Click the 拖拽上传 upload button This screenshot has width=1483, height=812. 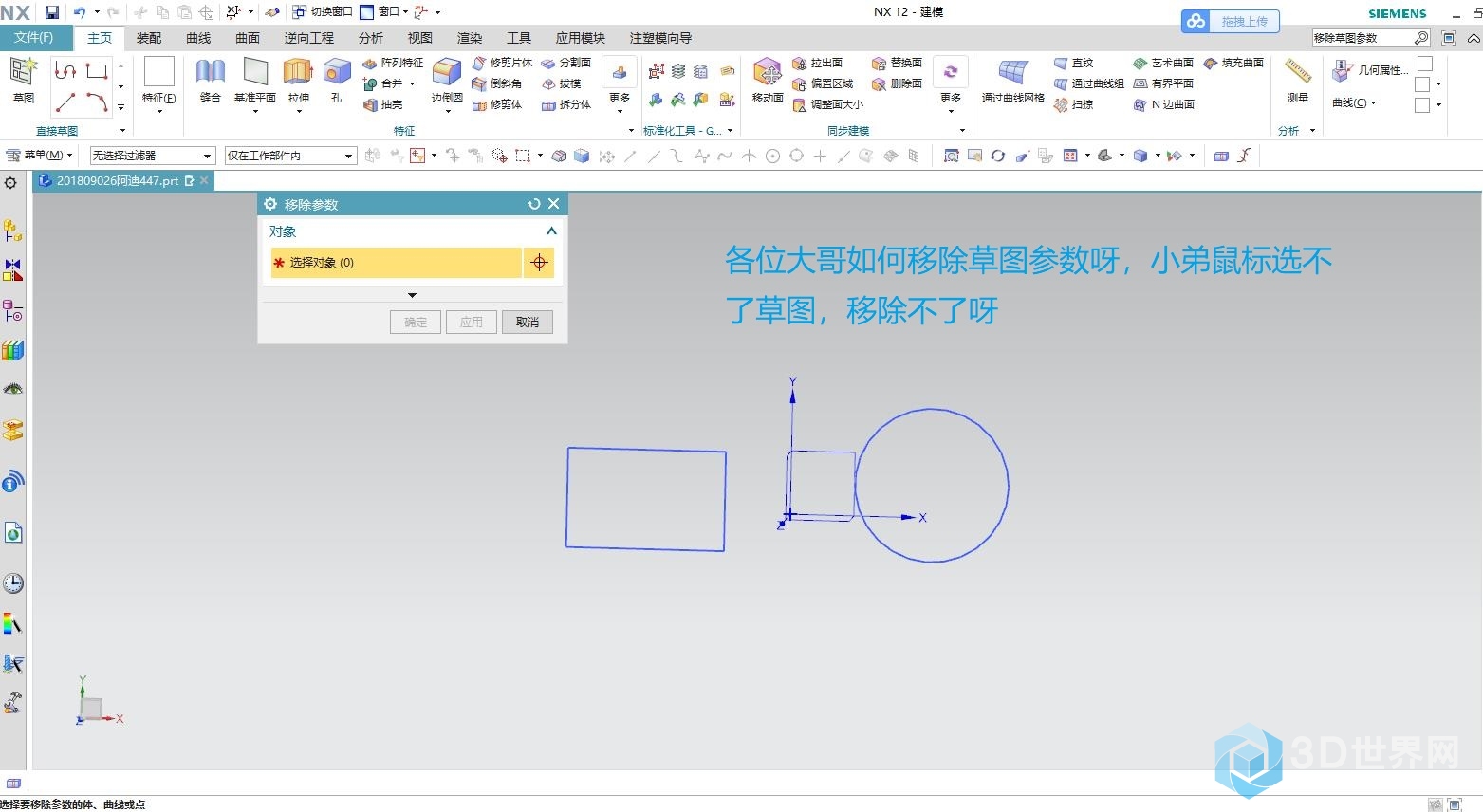[1231, 21]
